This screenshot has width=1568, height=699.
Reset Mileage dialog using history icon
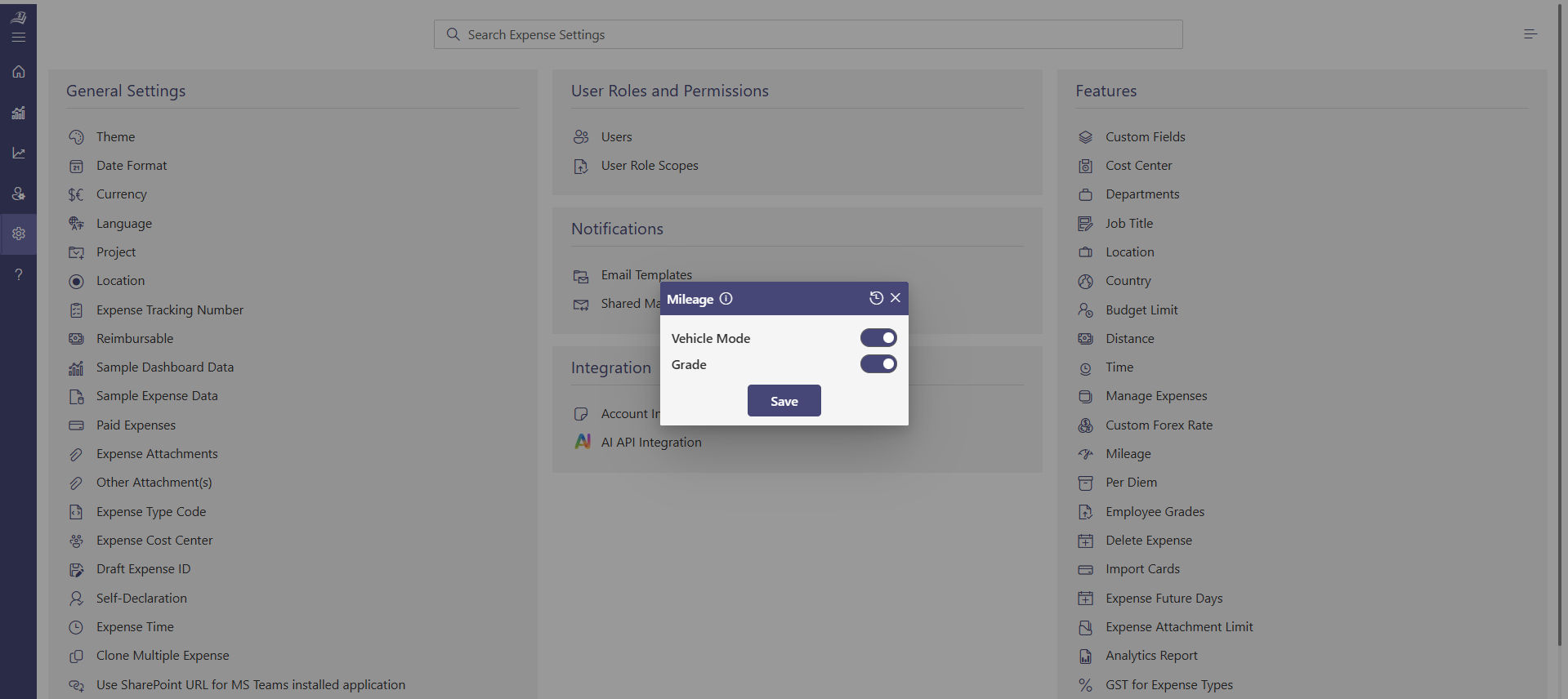(876, 299)
